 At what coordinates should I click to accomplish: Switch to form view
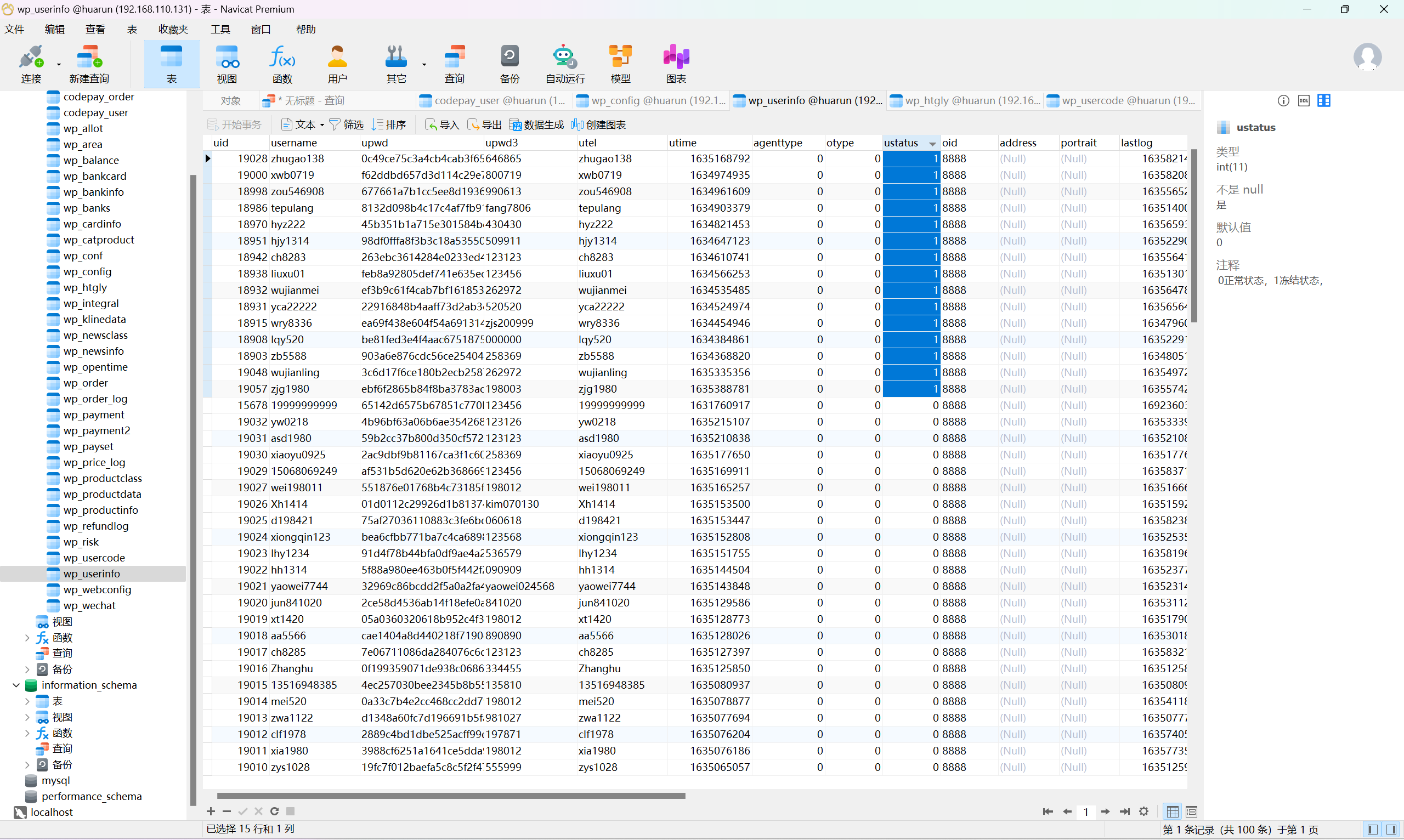[x=1191, y=811]
